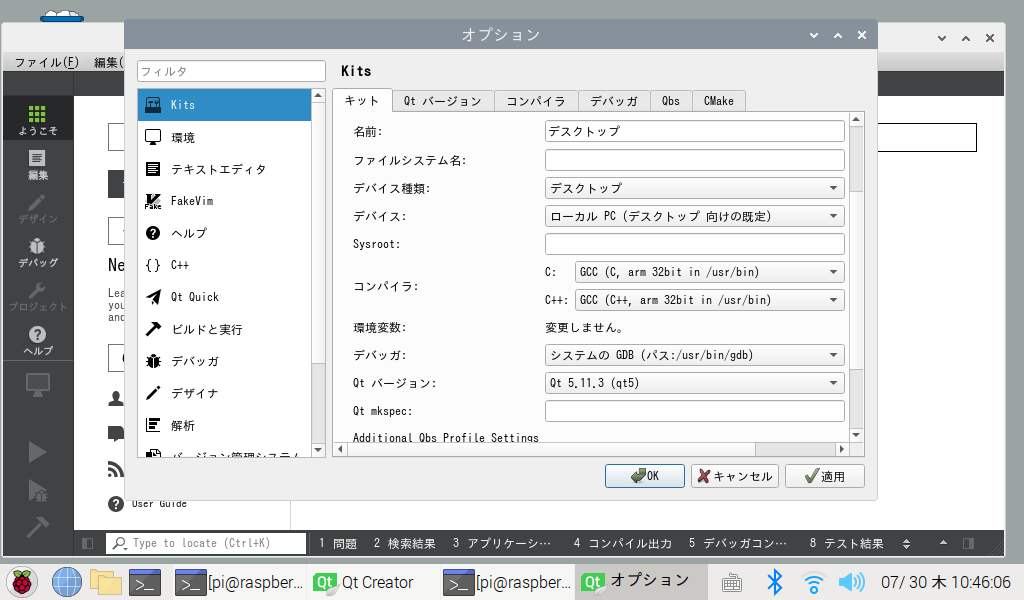Open 8 テスト結果 output pane
Viewport: 1024px width, 600px height.
846,543
